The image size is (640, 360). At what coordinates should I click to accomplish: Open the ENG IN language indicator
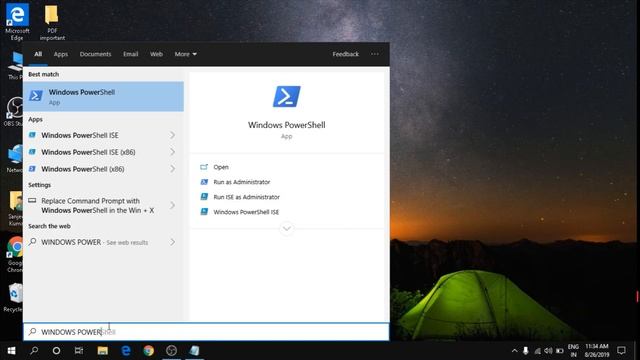click(573, 351)
